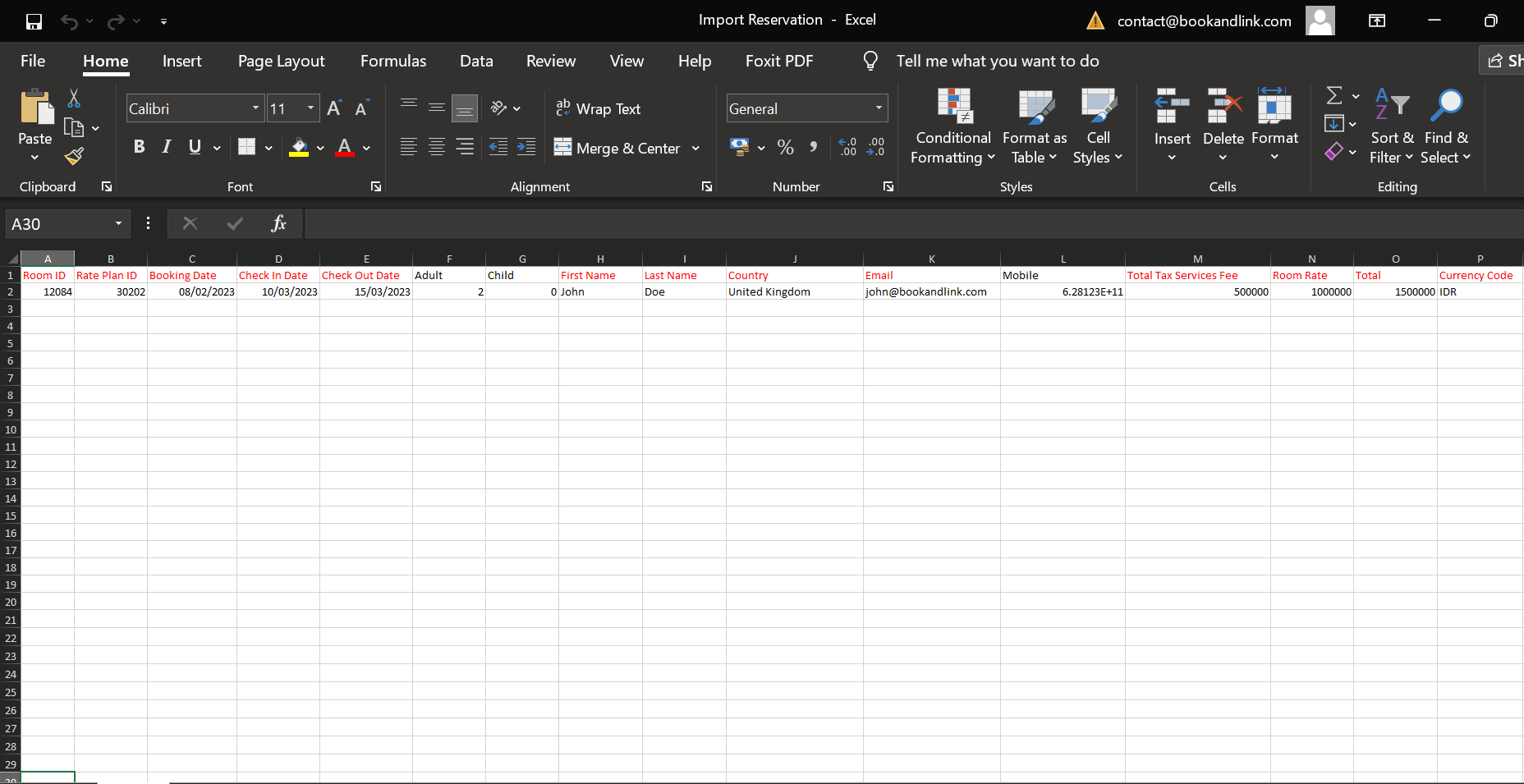Open the File tab
This screenshot has width=1524, height=784.
33,61
